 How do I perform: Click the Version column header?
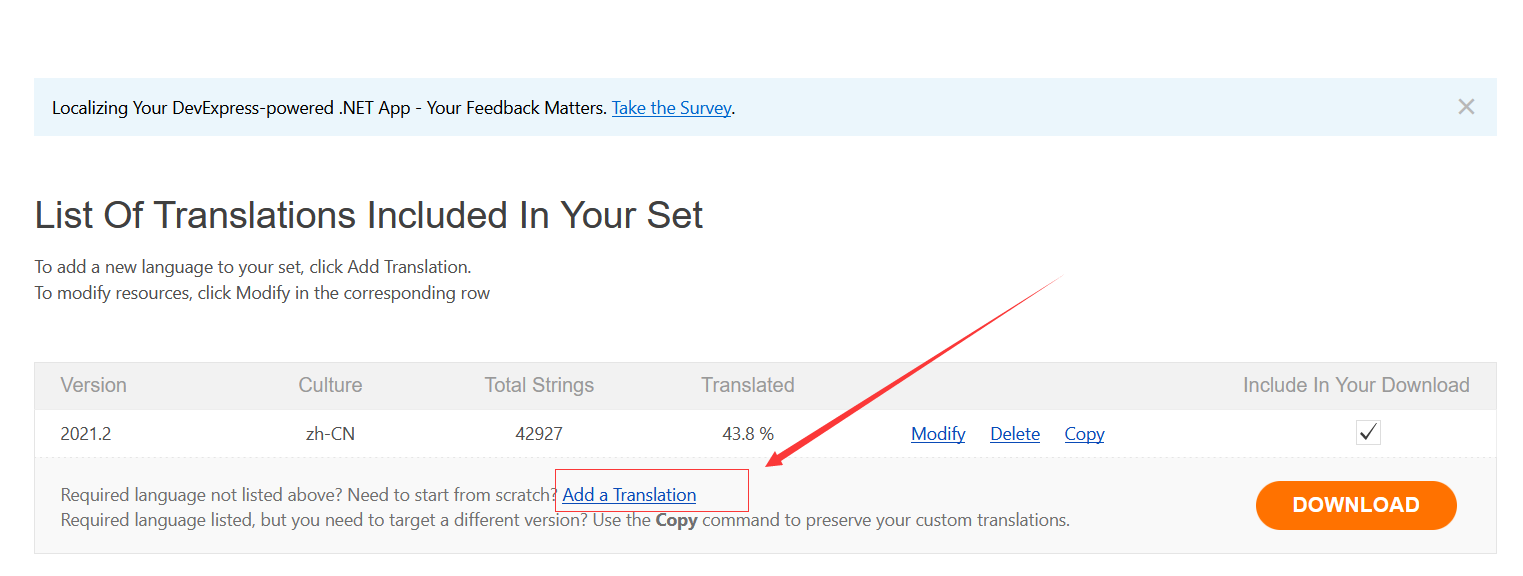93,385
